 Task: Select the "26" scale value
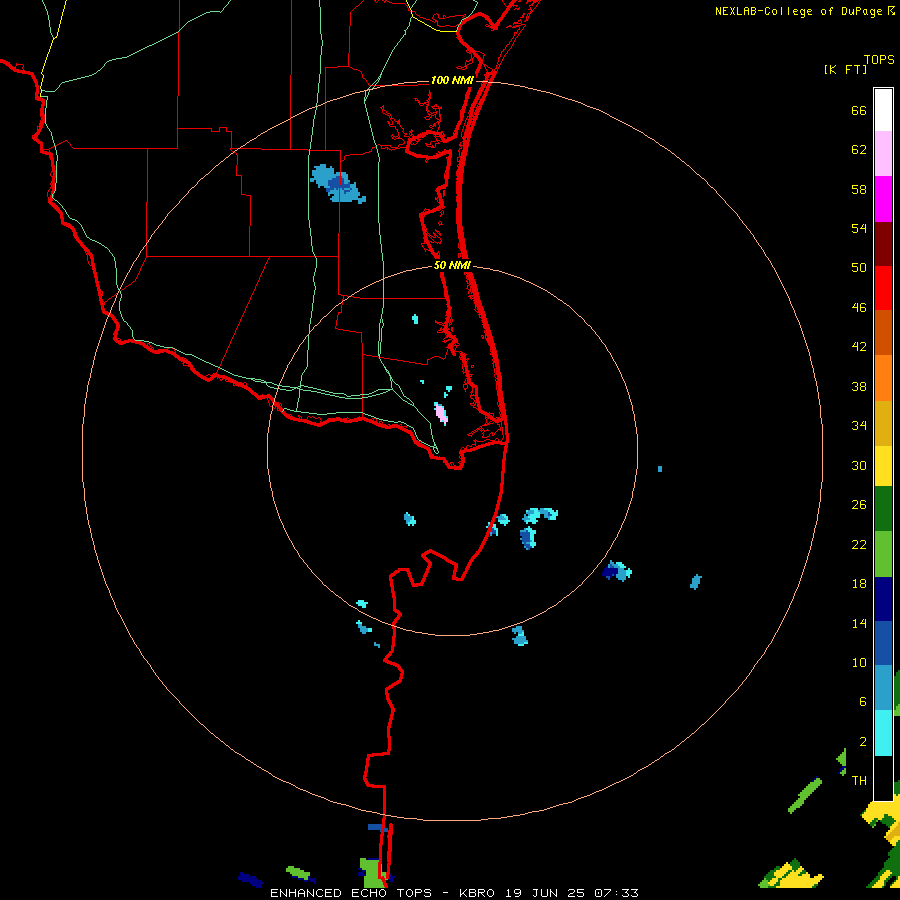coord(859,505)
